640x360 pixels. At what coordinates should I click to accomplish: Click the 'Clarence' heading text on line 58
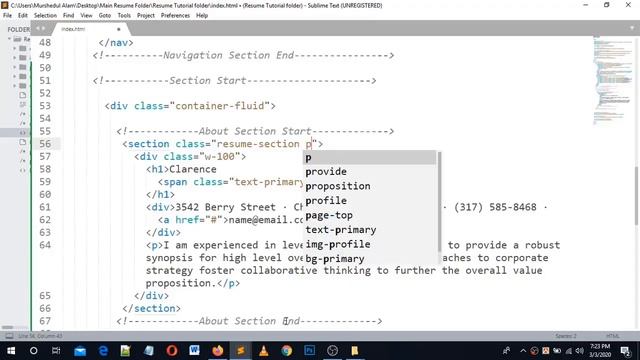coord(193,169)
